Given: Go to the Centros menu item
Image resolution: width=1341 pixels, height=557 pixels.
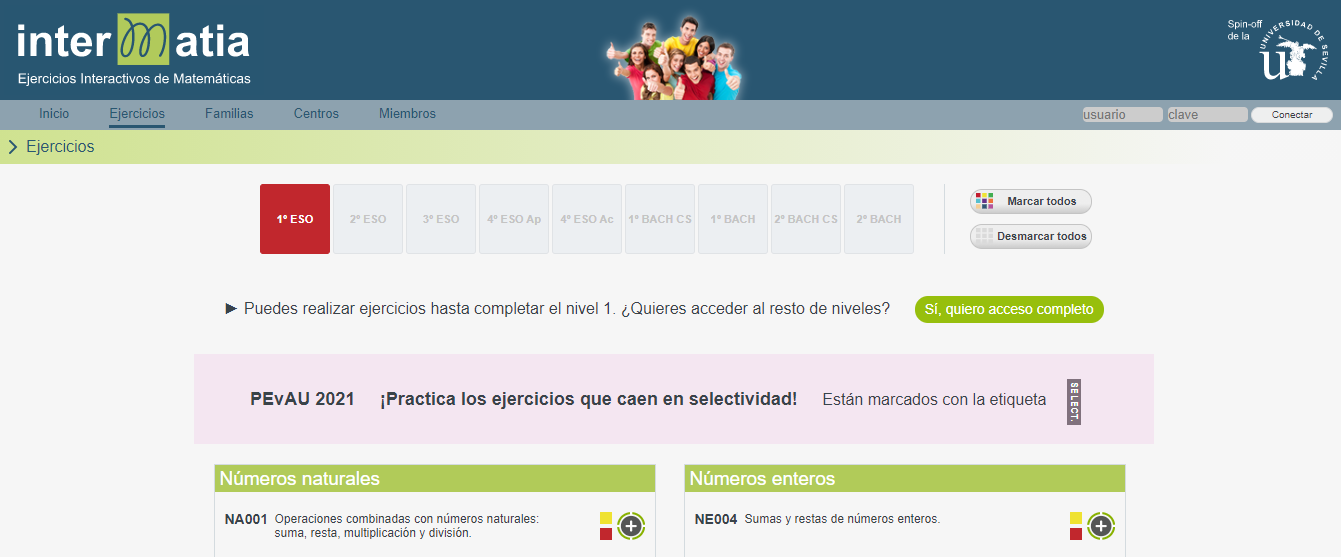Looking at the screenshot, I should 316,114.
